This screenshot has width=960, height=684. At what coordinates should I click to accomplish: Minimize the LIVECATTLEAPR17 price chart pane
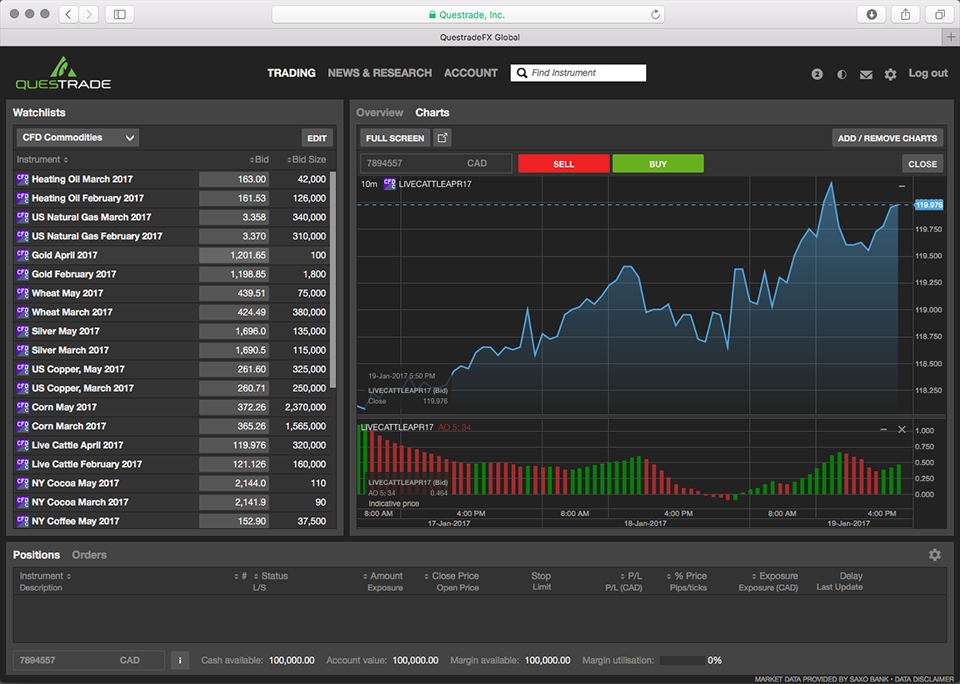tap(902, 186)
